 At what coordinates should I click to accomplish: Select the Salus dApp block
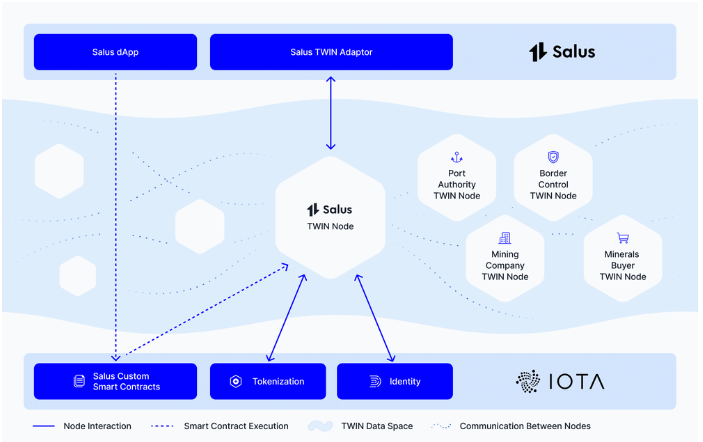(x=116, y=52)
